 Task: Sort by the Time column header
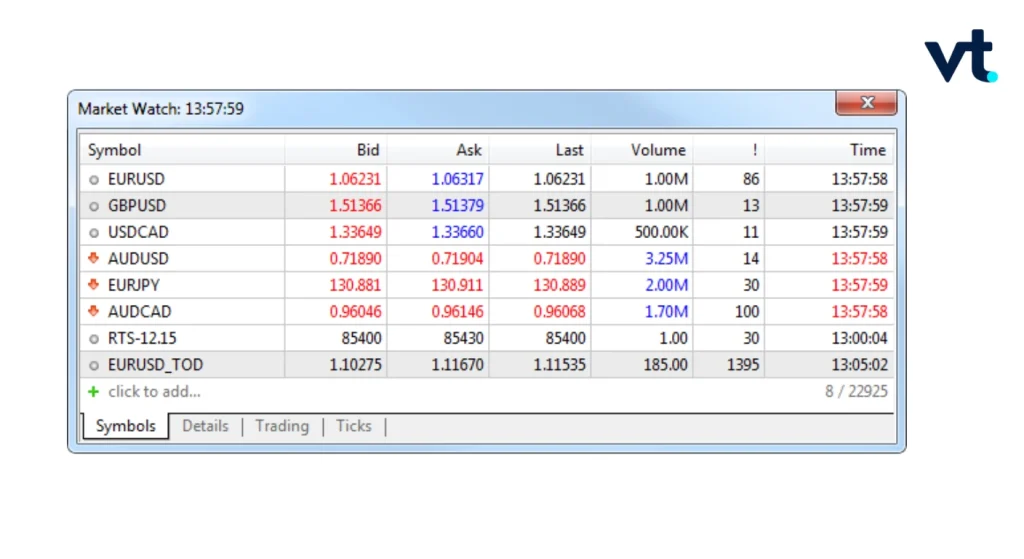pyautogui.click(x=829, y=150)
